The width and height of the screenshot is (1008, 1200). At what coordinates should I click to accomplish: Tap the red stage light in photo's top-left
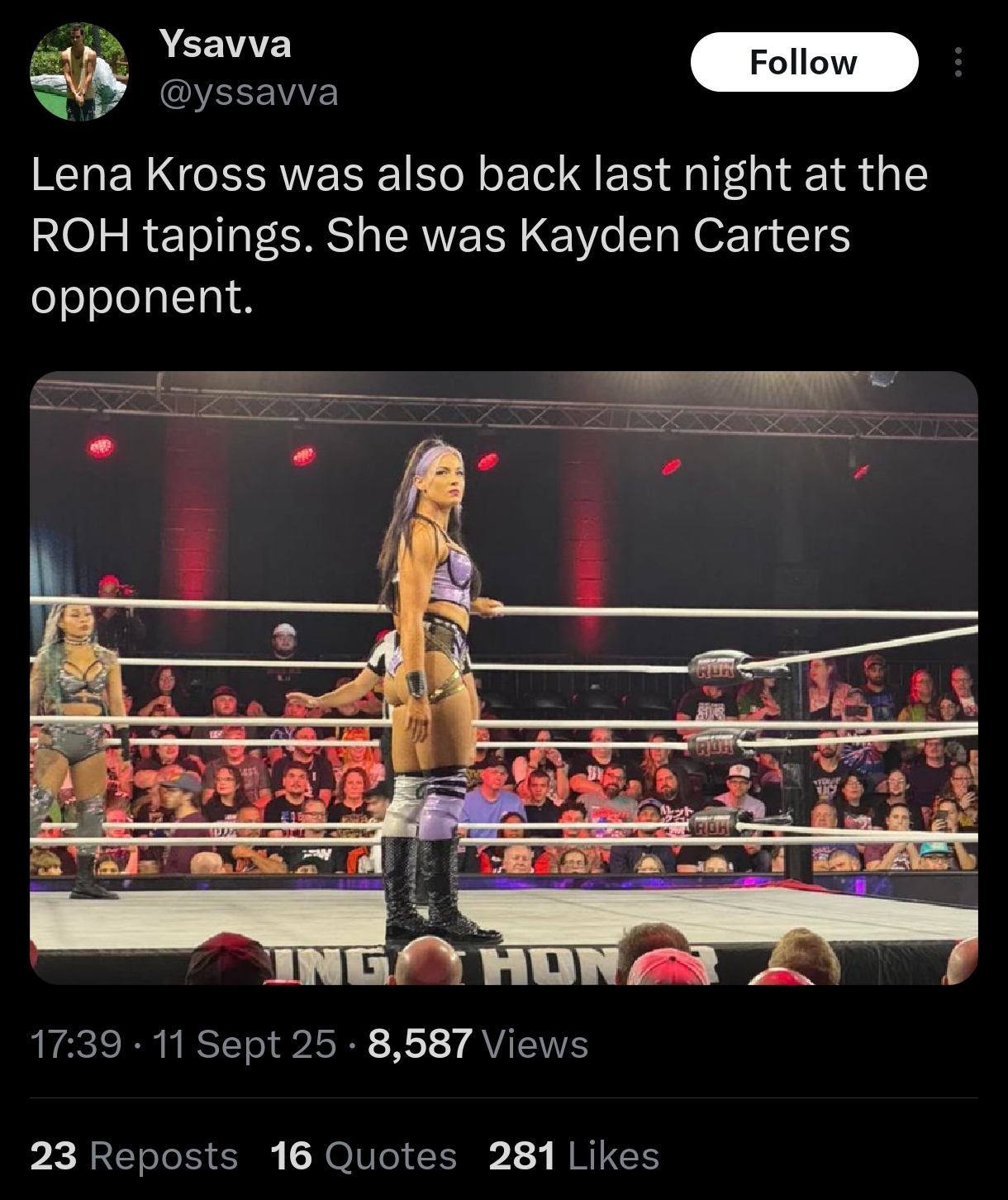(99, 447)
